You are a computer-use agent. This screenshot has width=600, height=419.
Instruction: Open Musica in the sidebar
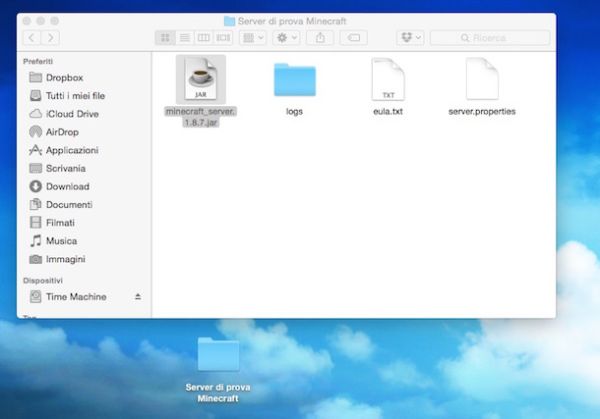(x=84, y=241)
